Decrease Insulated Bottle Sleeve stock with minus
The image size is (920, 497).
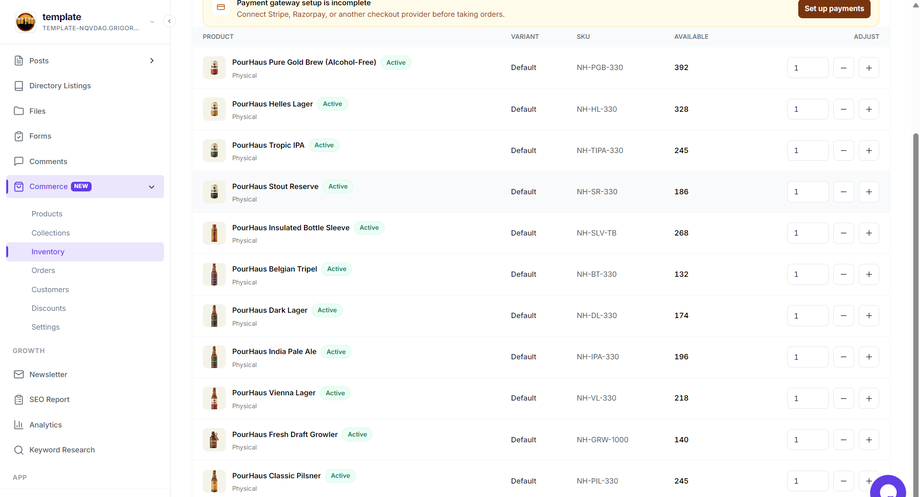coord(843,233)
